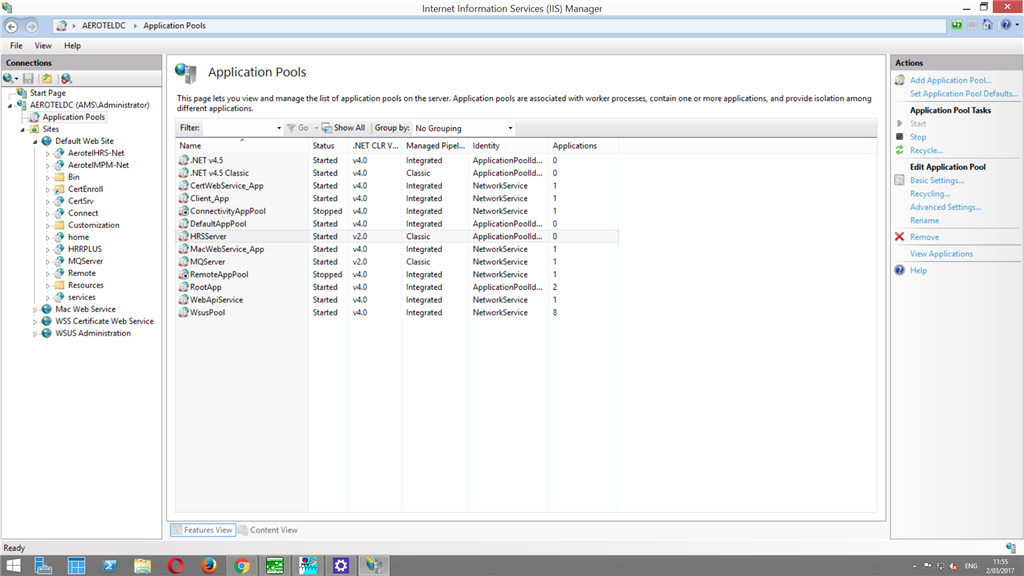Select the .NET v4.5 Classic pool row
Viewport: 1024px width, 576px height.
click(397, 173)
